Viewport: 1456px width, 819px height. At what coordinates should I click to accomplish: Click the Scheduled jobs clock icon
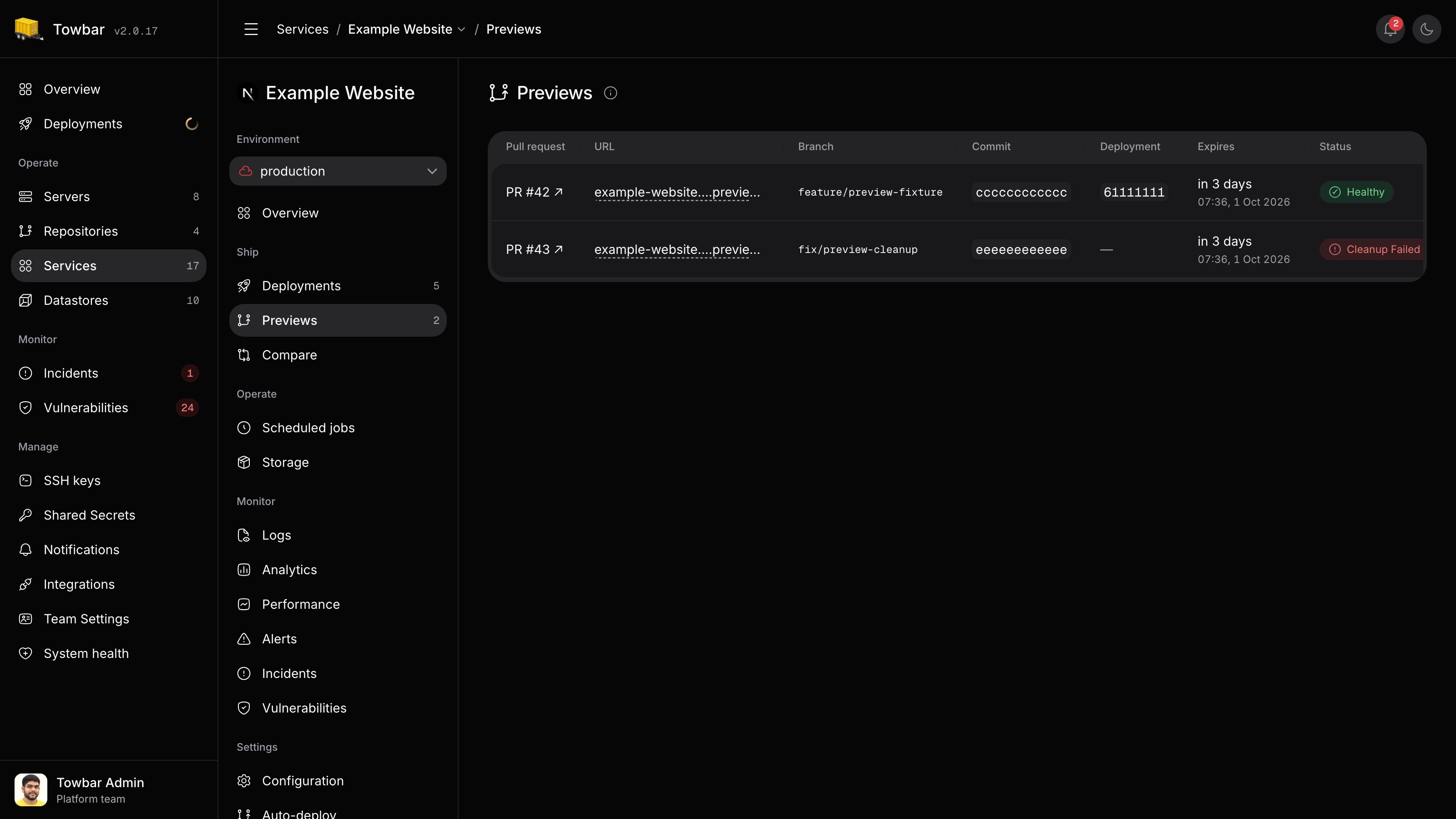point(243,428)
